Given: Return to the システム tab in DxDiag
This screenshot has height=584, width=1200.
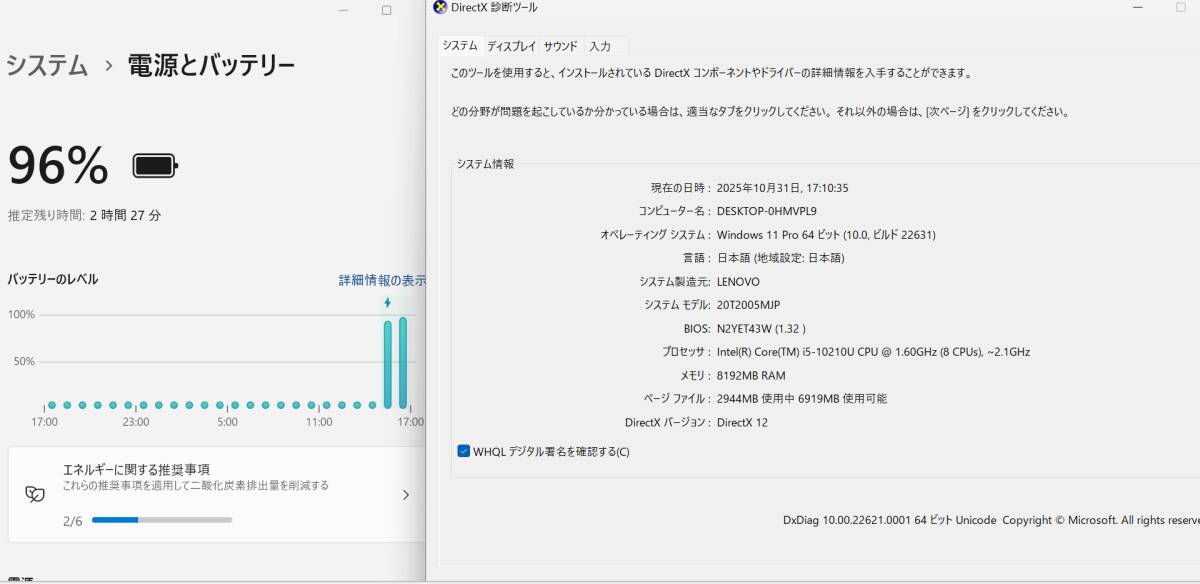Looking at the screenshot, I should click(x=461, y=45).
